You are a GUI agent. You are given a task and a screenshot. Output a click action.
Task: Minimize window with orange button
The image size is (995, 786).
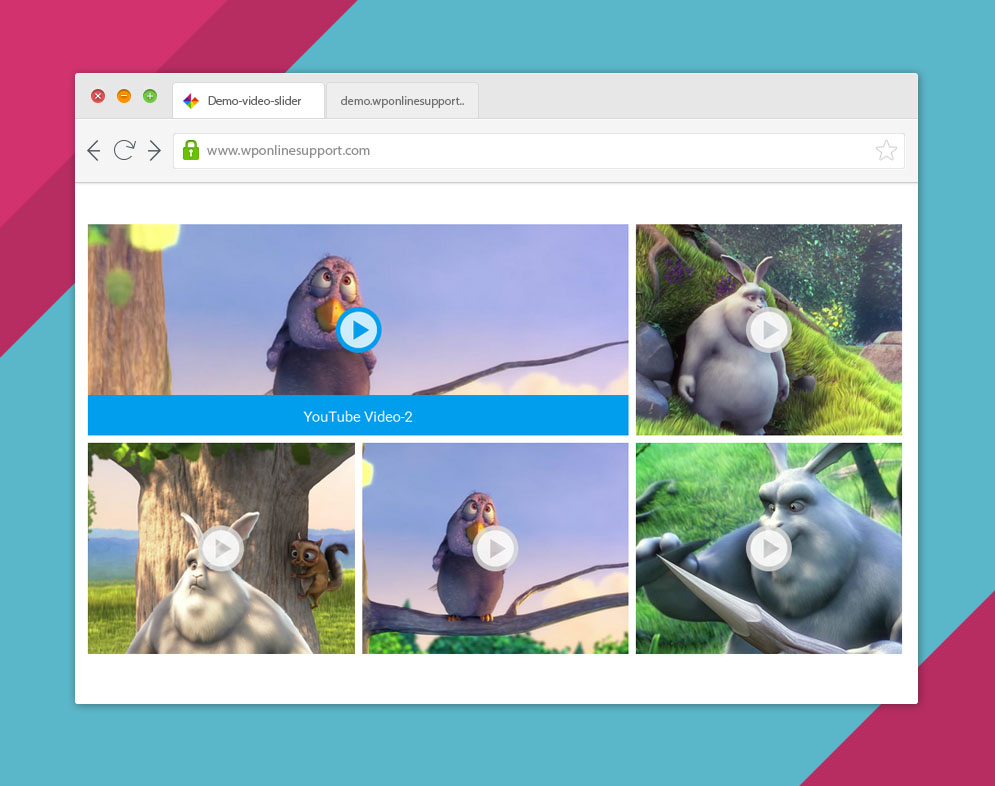[124, 96]
